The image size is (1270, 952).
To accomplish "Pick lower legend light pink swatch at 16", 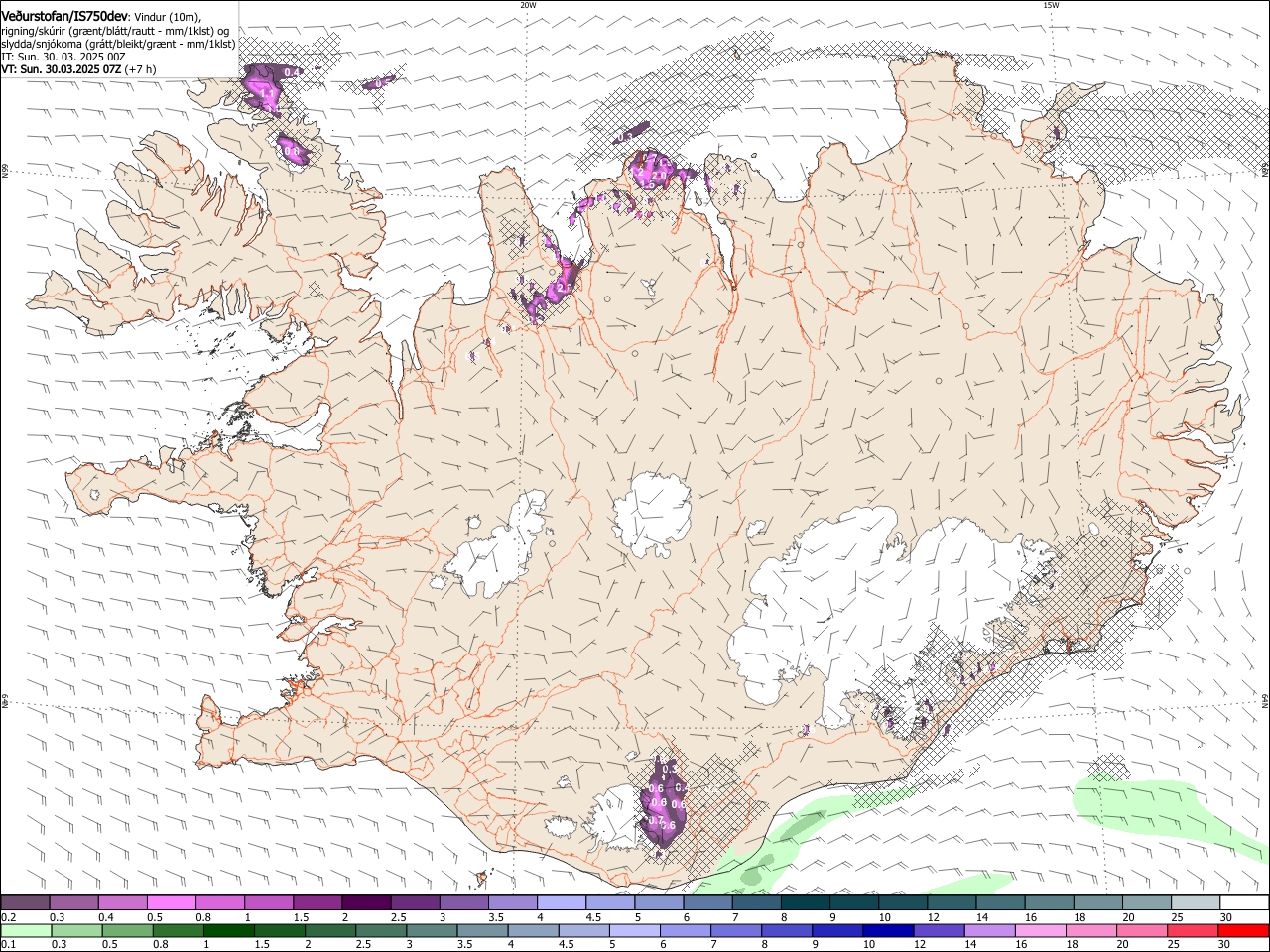I will [x=1040, y=931].
